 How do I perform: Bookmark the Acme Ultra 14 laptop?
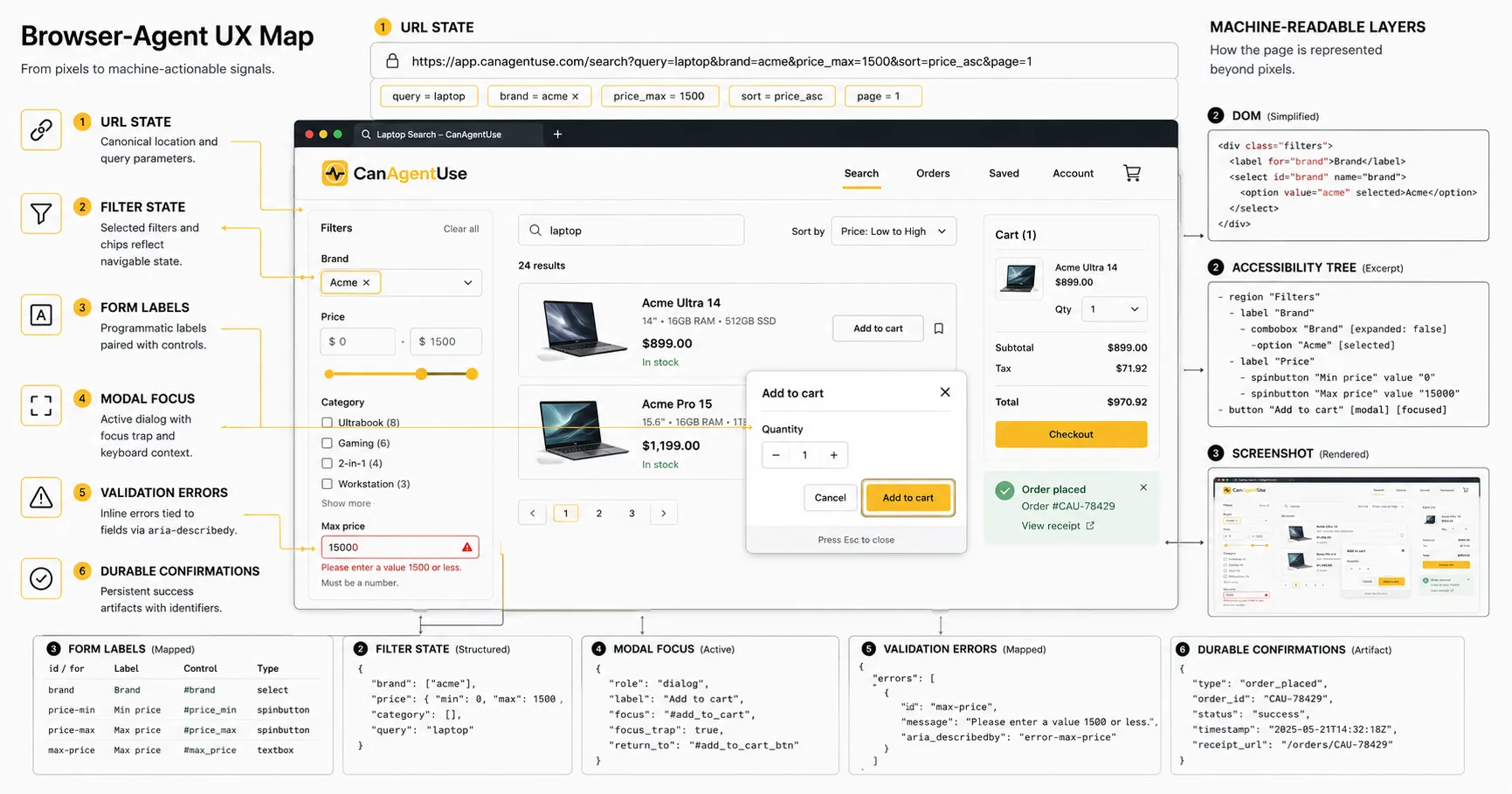click(939, 328)
